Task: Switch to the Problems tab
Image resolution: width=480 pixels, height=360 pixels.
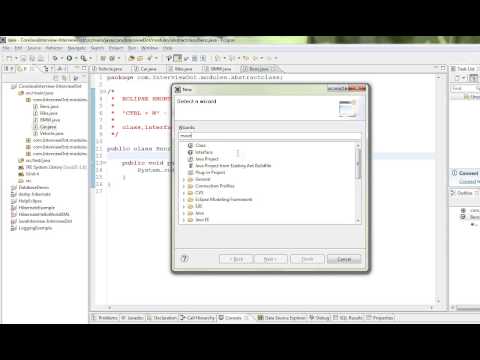Action: [105, 318]
